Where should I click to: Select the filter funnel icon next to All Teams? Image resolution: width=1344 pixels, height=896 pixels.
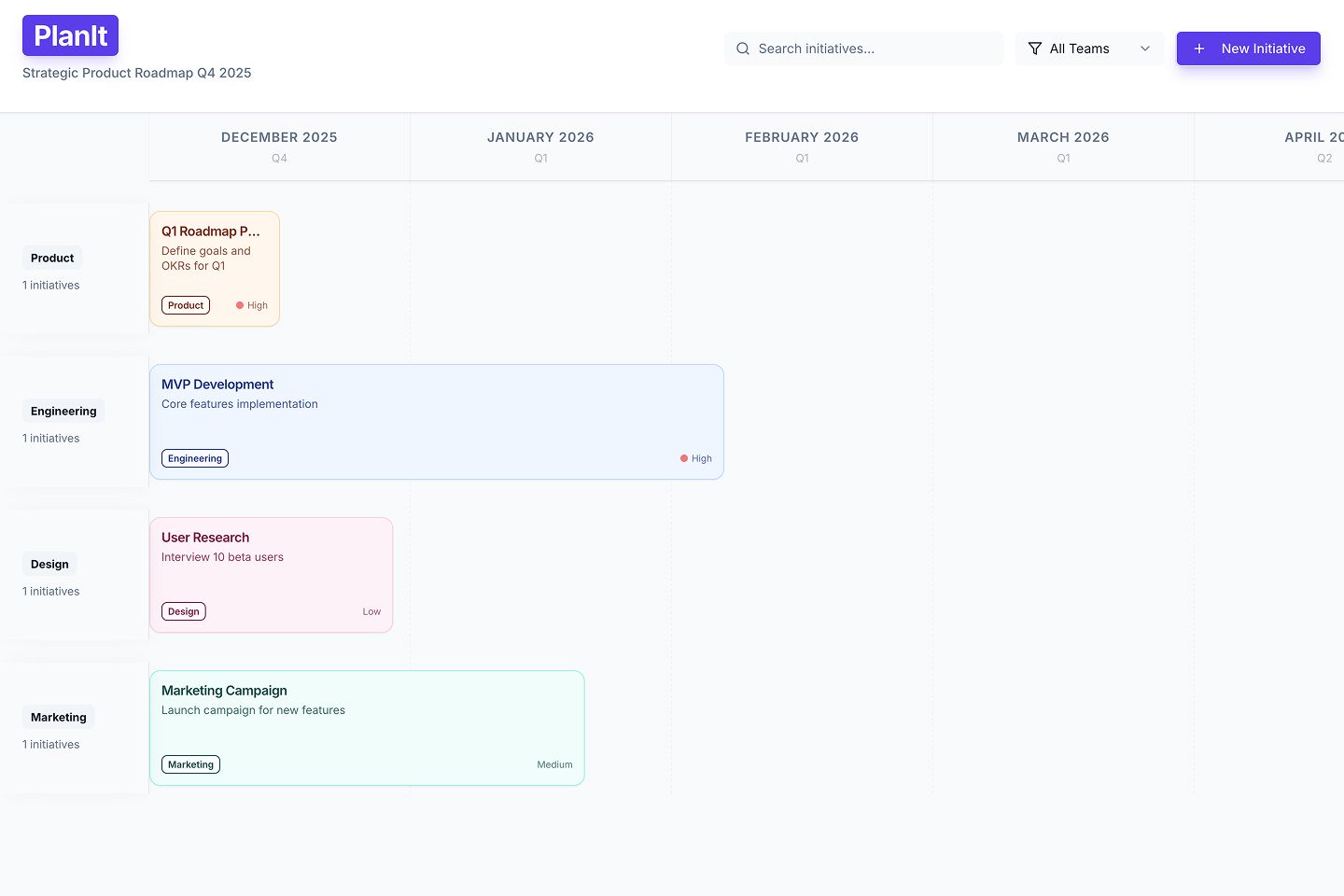coord(1034,48)
